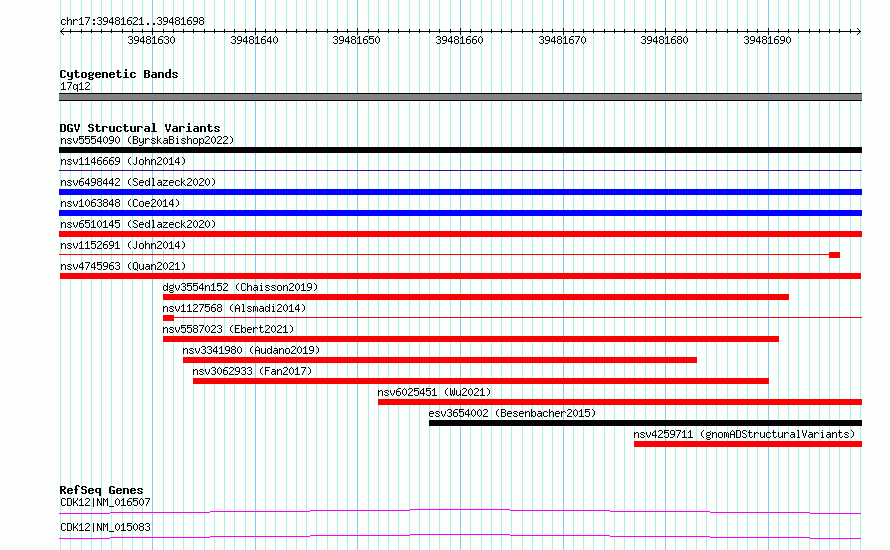Open variant nsv1127568 (Alsmadi2014) label

pyautogui.click(x=234, y=308)
